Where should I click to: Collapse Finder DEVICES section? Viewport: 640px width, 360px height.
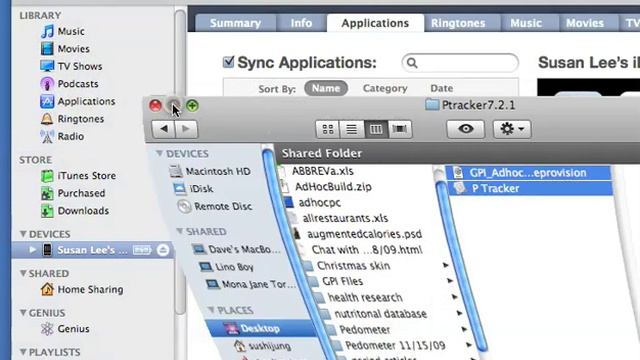pyautogui.click(x=159, y=153)
